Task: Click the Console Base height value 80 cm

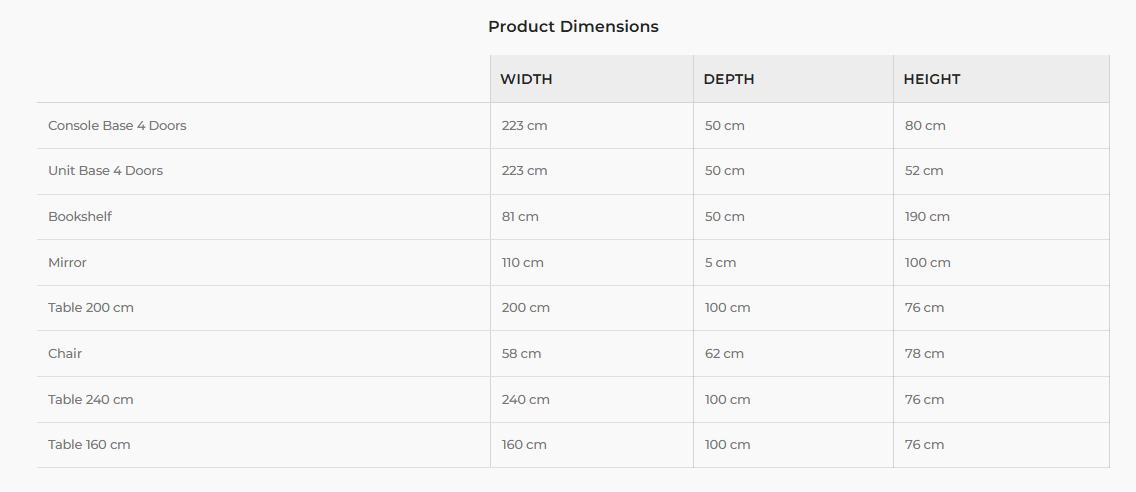Action: pos(925,125)
